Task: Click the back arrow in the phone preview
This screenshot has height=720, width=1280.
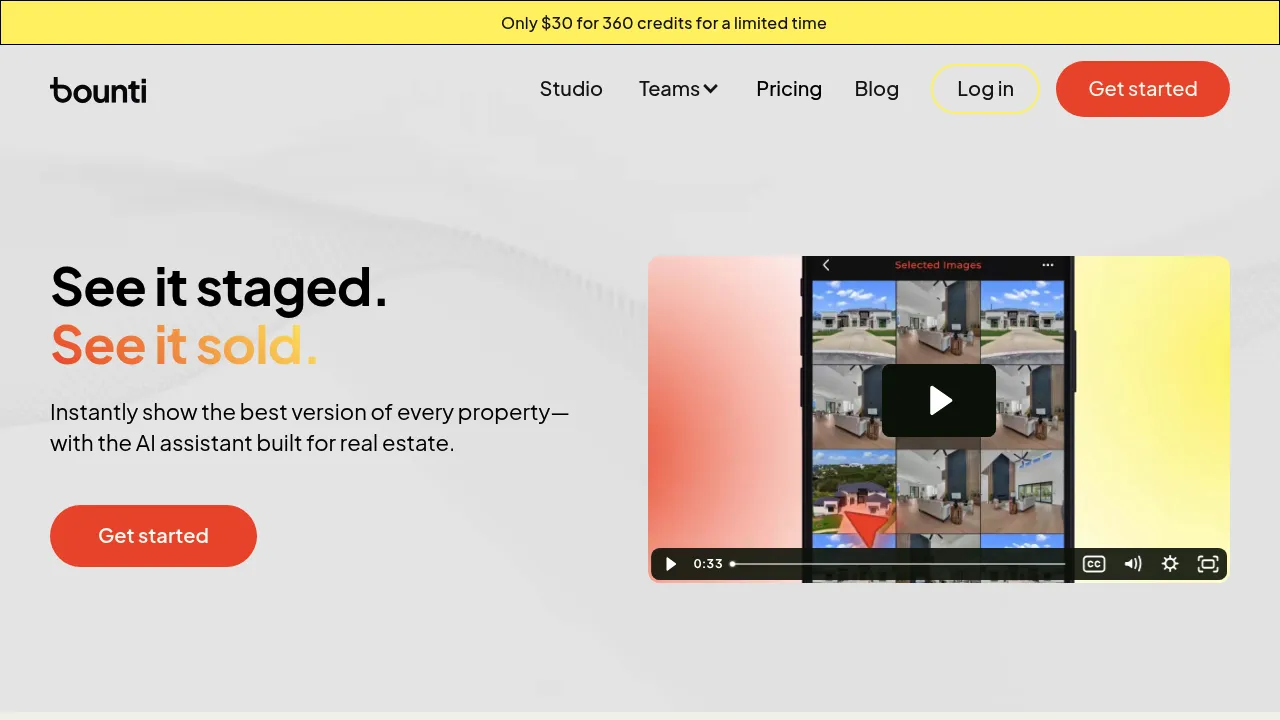Action: point(826,265)
